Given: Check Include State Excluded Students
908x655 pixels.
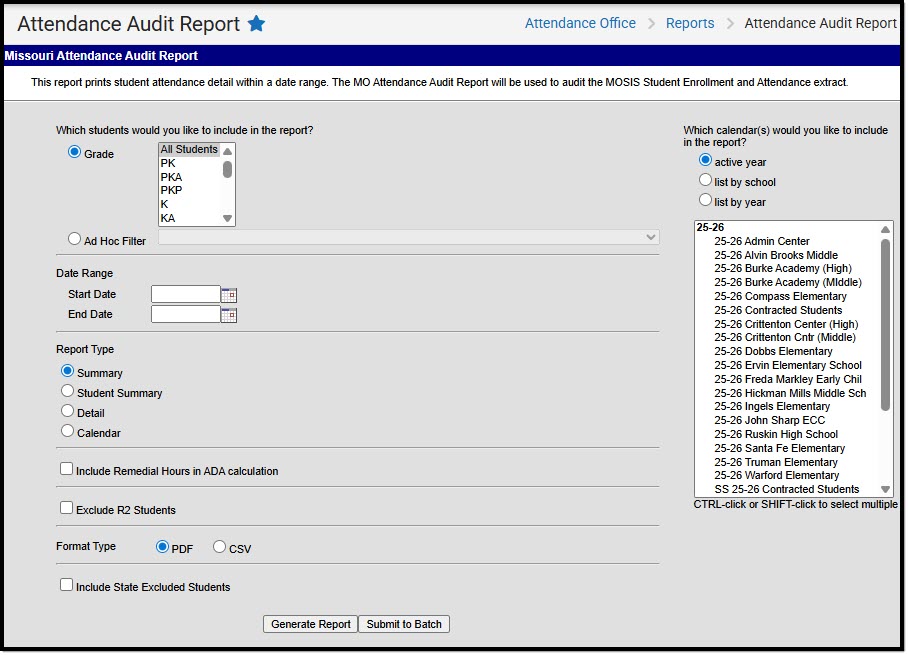Looking at the screenshot, I should (x=66, y=586).
